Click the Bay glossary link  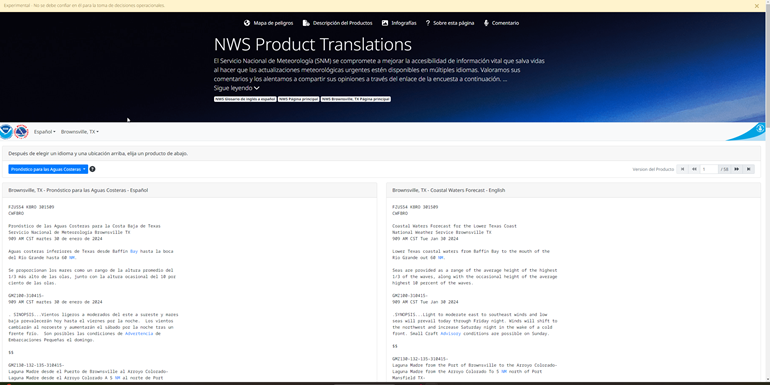point(134,251)
